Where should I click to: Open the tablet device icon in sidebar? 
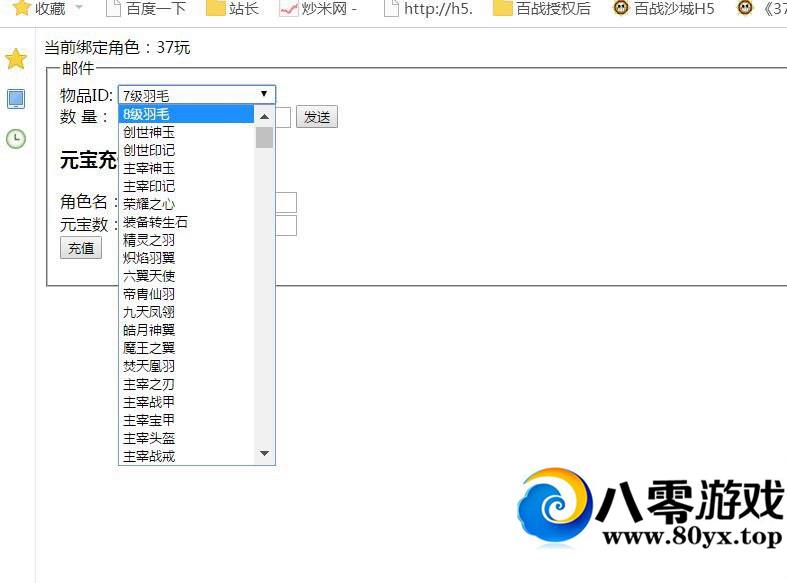point(16,99)
